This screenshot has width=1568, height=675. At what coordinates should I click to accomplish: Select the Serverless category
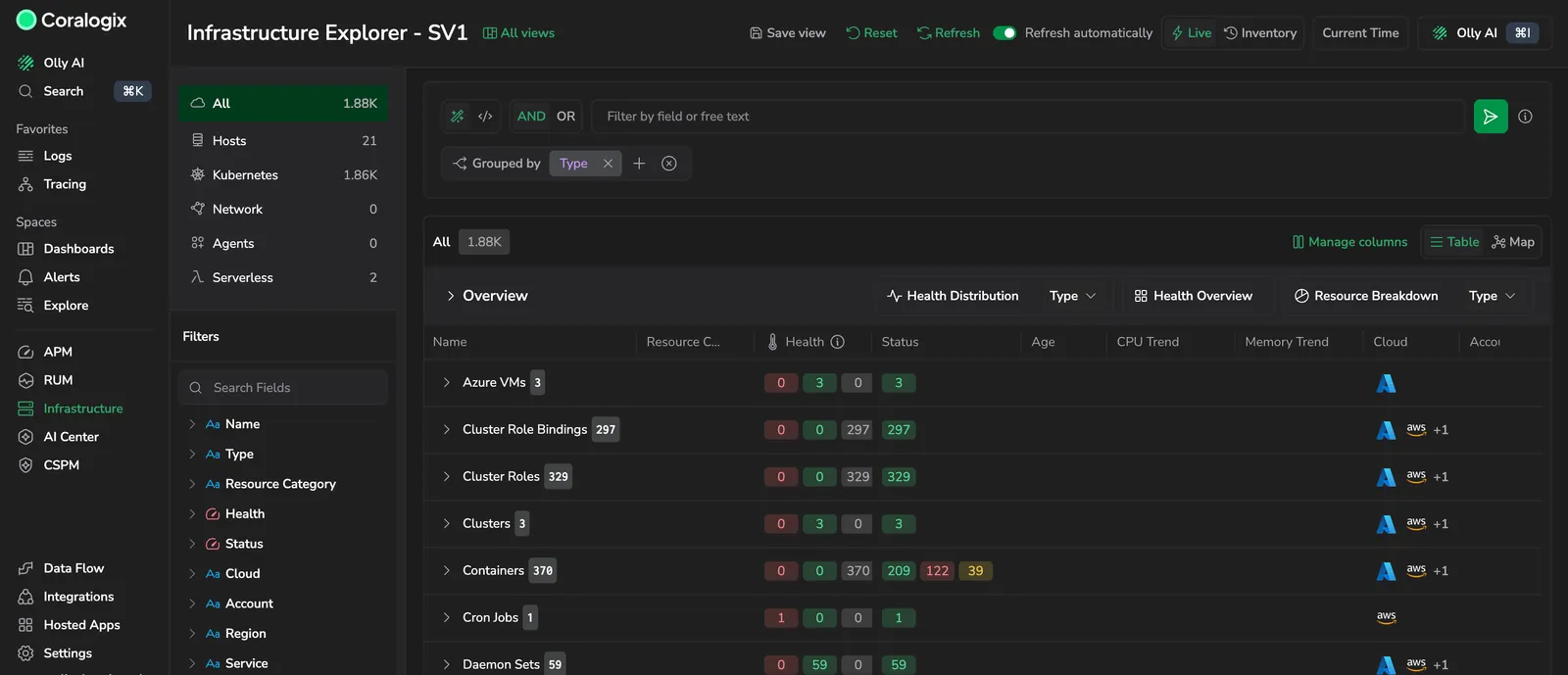pyautogui.click(x=283, y=278)
